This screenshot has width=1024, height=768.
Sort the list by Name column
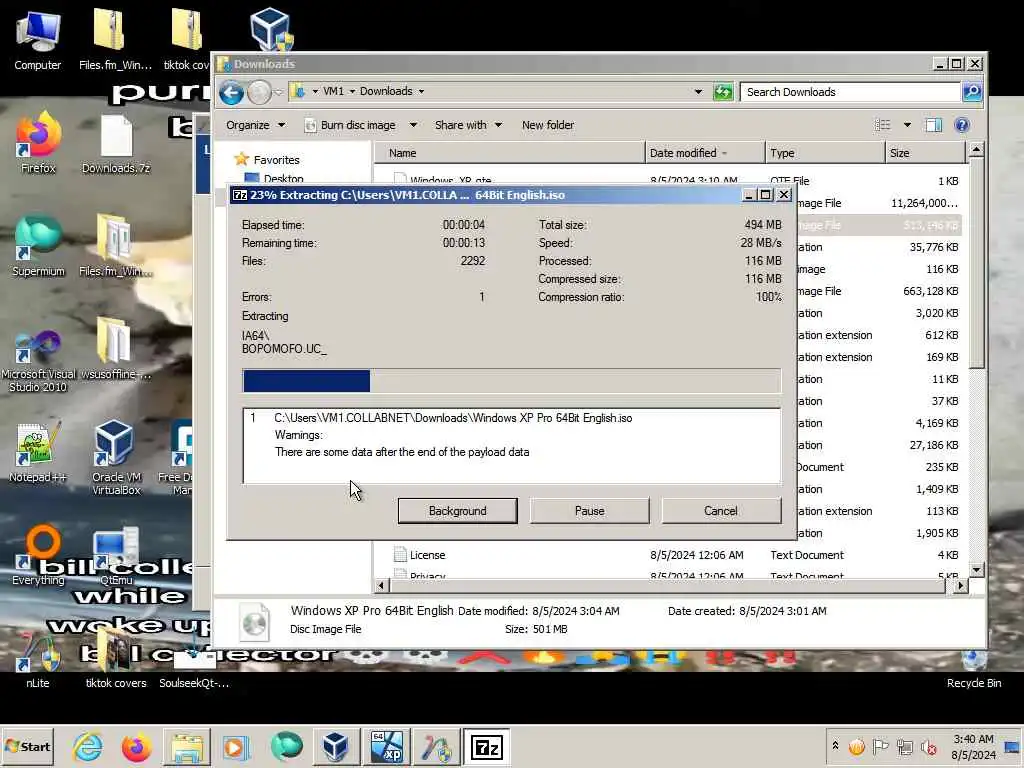(x=509, y=153)
